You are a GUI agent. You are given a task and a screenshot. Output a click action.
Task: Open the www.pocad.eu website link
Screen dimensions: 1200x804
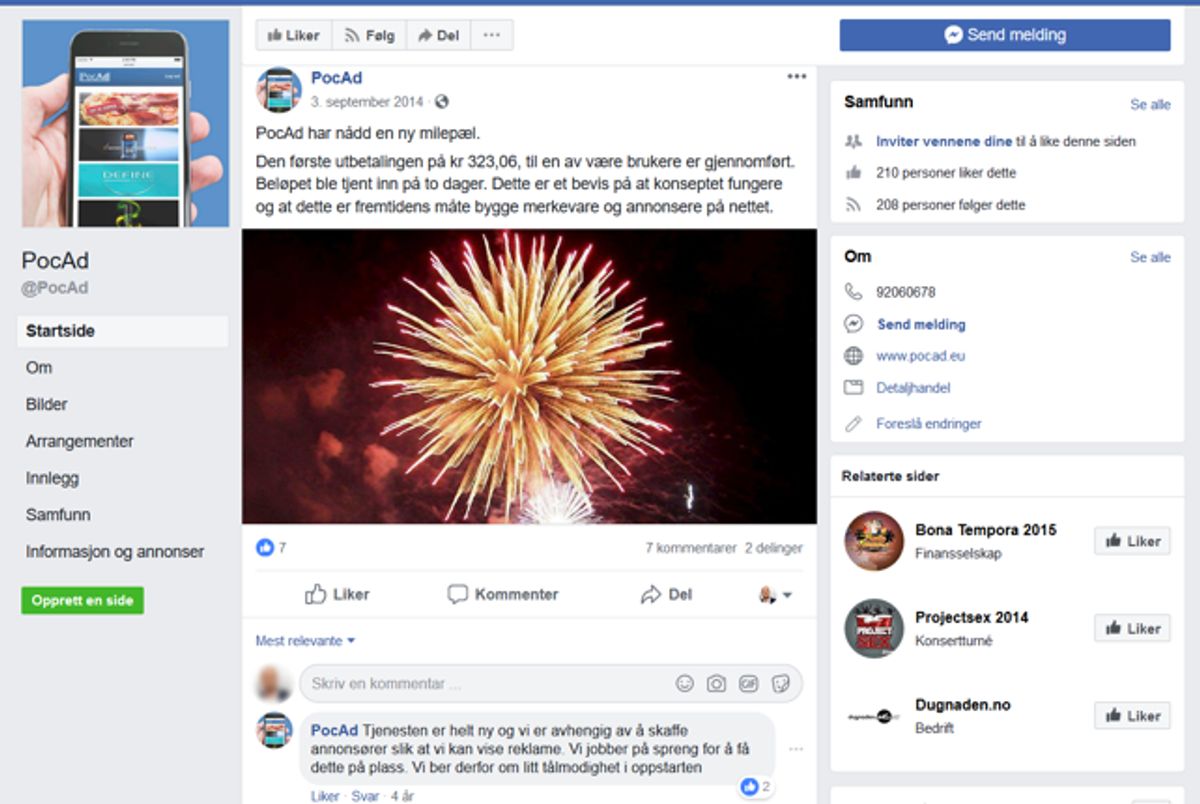point(920,356)
